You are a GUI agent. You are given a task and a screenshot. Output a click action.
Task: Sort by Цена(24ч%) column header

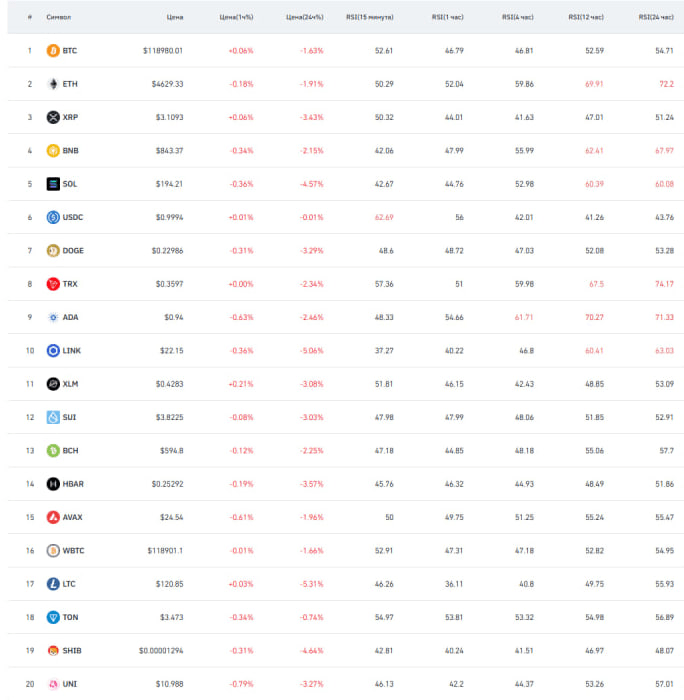coord(304,17)
